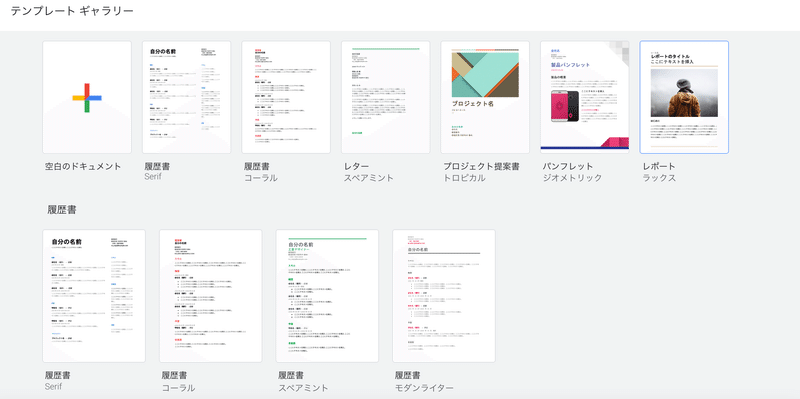Open Serif resume thumbnail in 履歴書 section
800x399 pixels.
tap(94, 296)
